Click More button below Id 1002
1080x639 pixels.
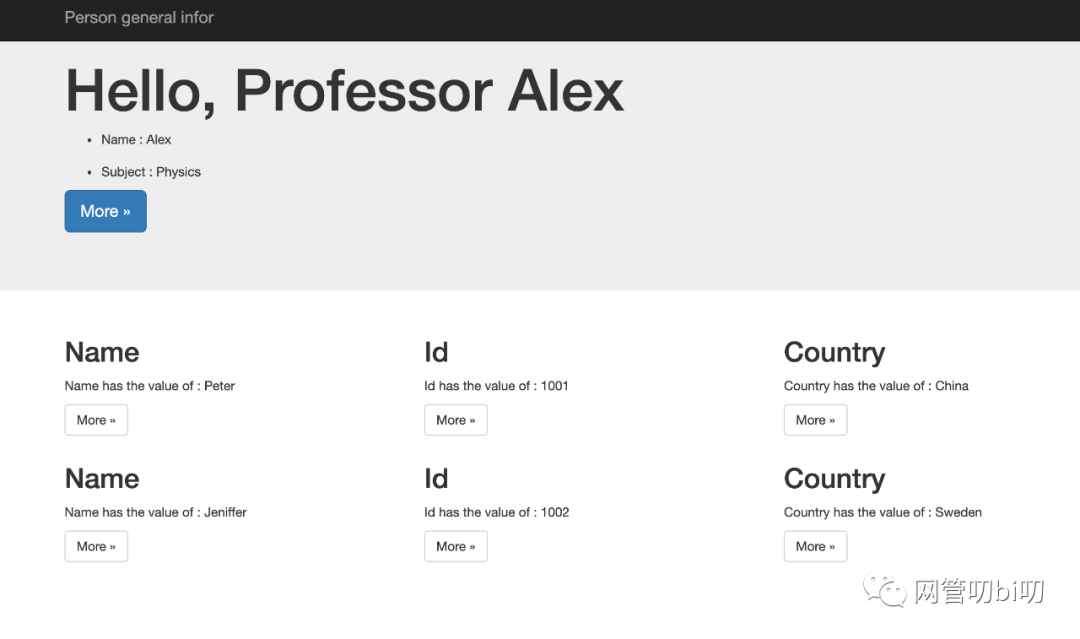(456, 547)
